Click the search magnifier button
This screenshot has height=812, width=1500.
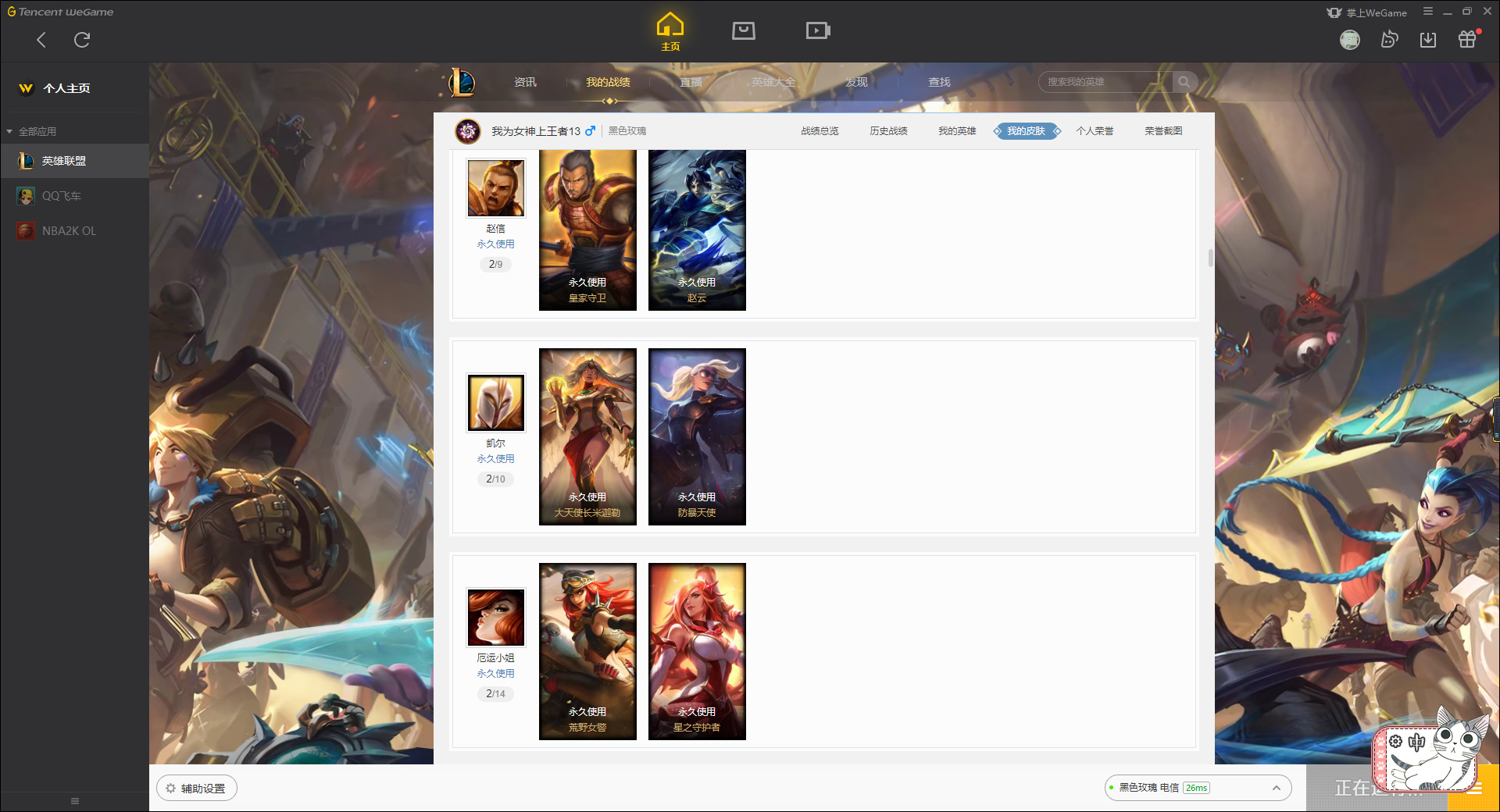[1184, 82]
